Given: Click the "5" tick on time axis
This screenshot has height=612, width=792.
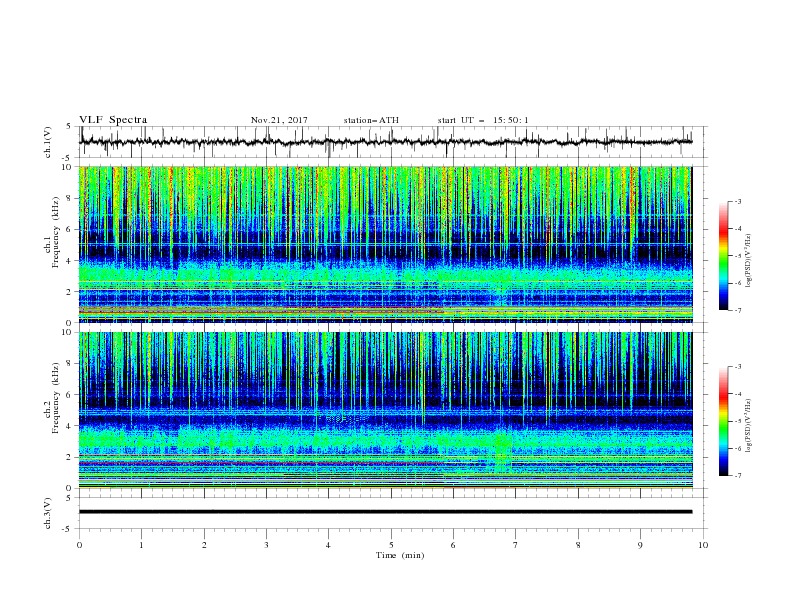Looking at the screenshot, I should [391, 545].
